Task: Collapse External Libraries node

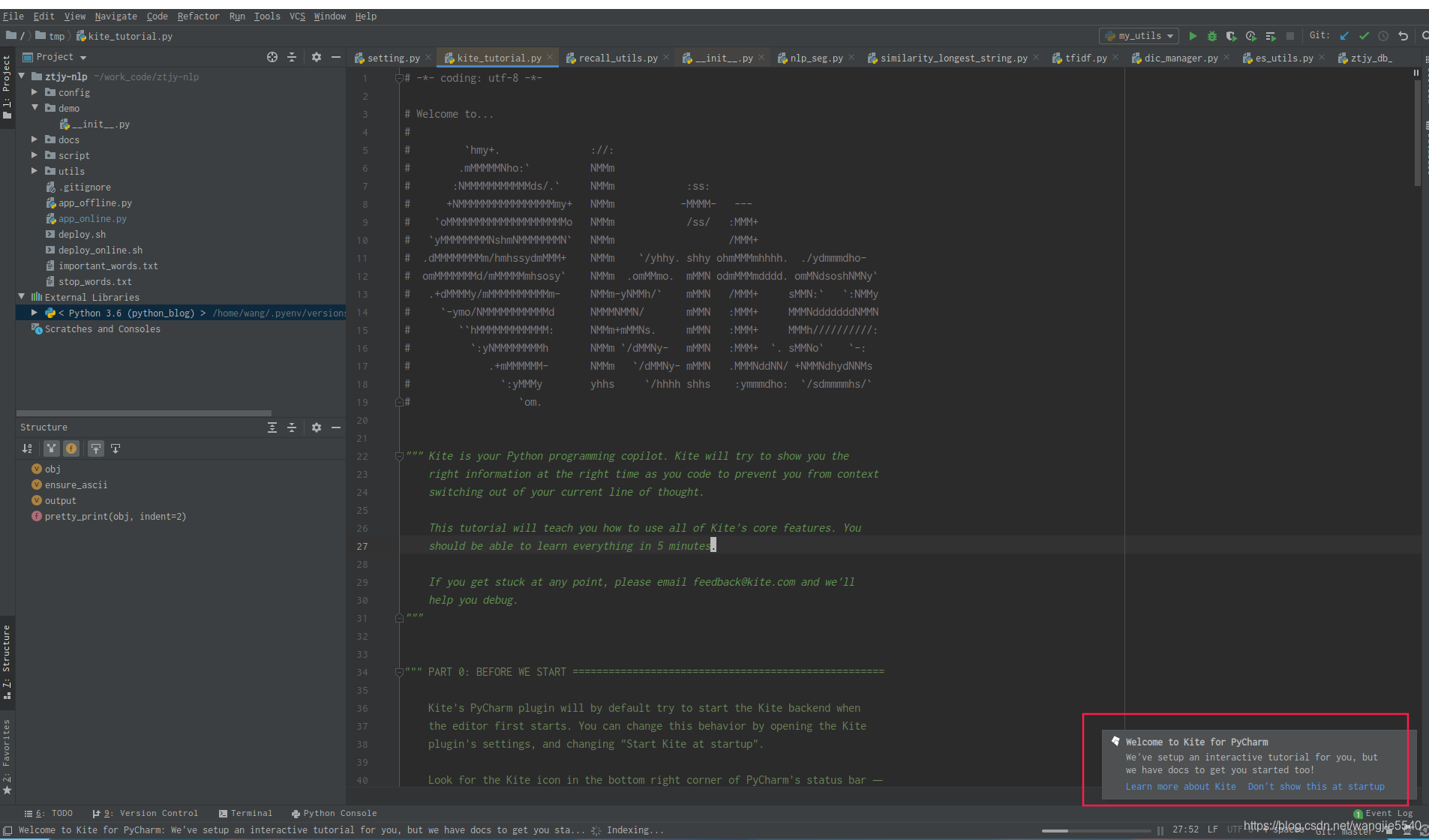Action: [23, 297]
